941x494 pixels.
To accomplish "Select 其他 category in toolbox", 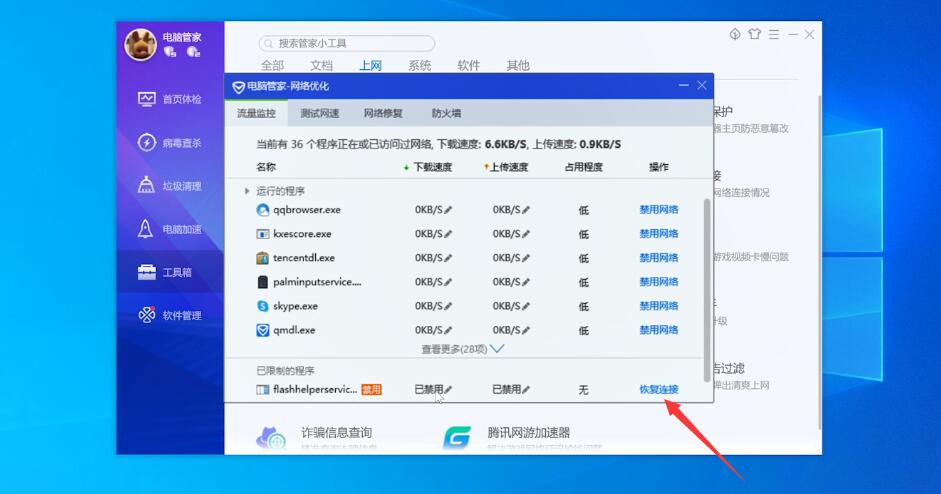I will tap(517, 65).
